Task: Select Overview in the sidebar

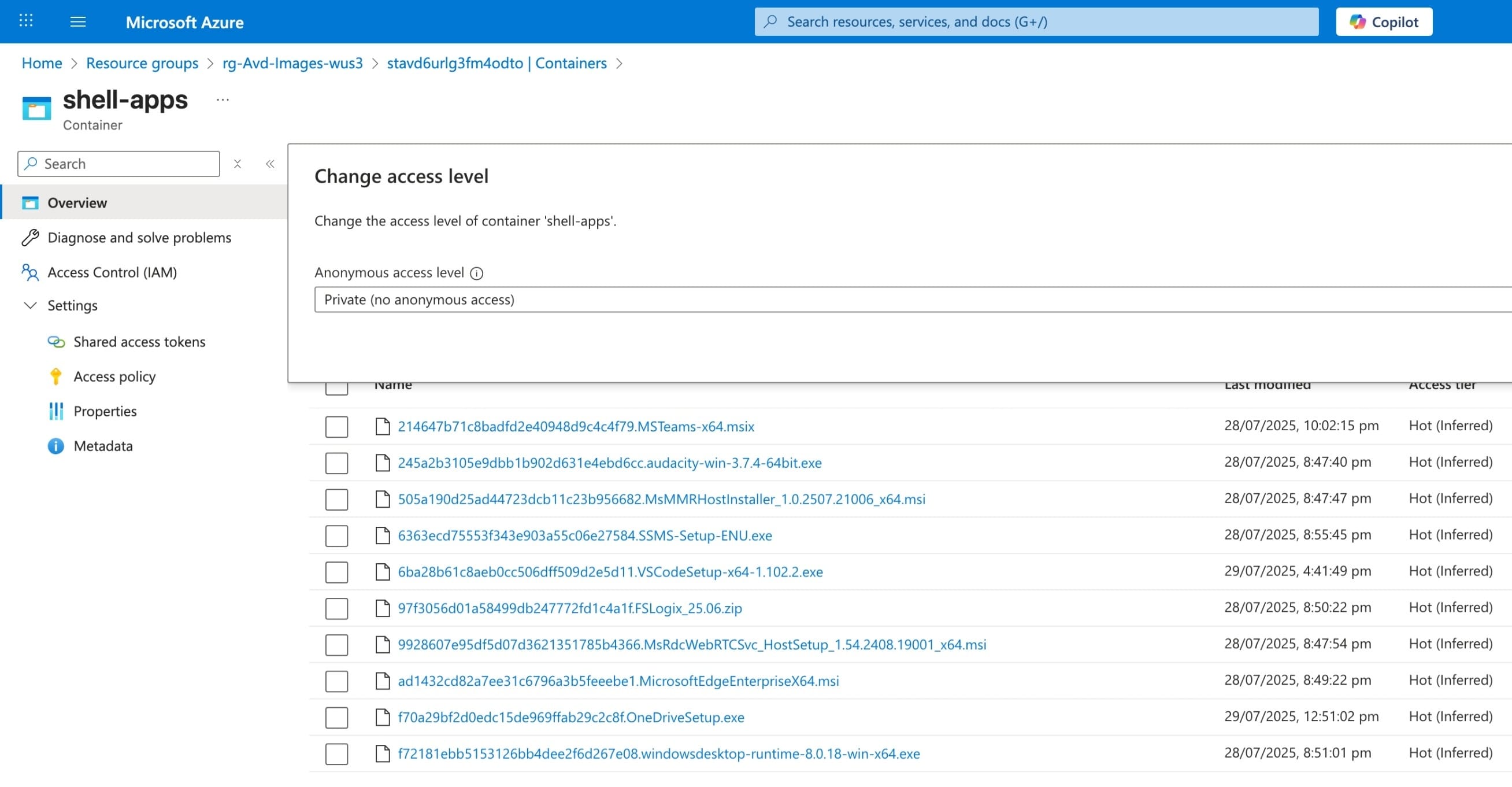Action: pyautogui.click(x=144, y=202)
